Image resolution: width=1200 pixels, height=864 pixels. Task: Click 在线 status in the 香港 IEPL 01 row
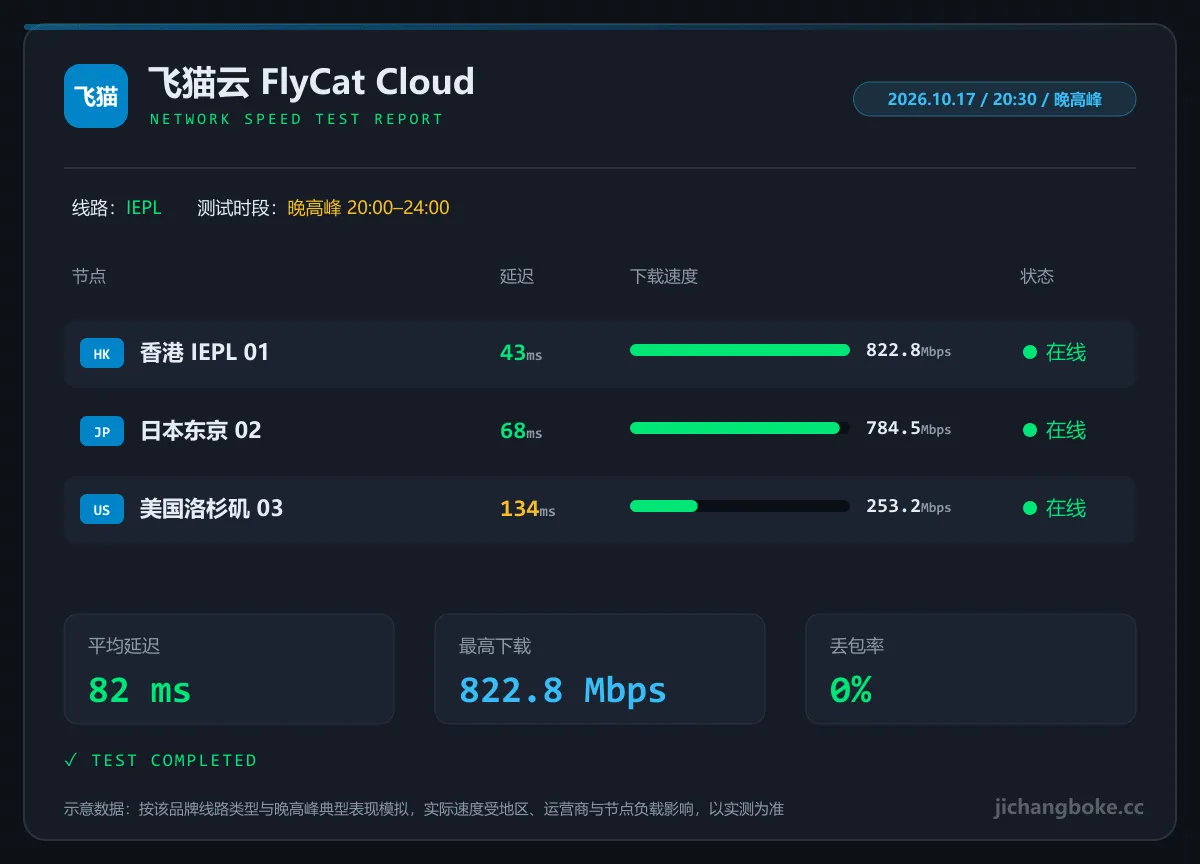[1066, 352]
